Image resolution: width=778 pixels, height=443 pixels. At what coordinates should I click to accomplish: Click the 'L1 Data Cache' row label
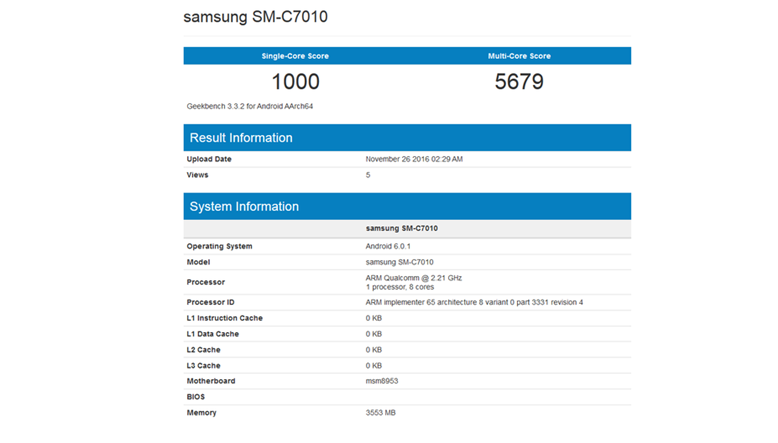(x=213, y=334)
